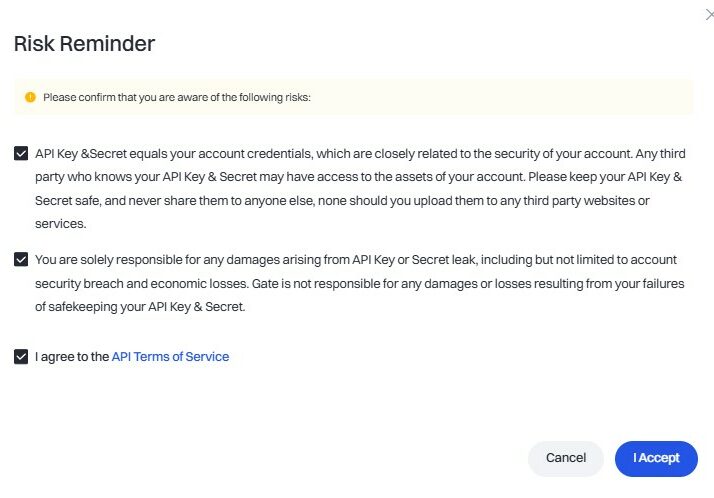Click the line starting 'Secret safe, and never share'
Viewport: 714px width, 498px height.
(342, 201)
